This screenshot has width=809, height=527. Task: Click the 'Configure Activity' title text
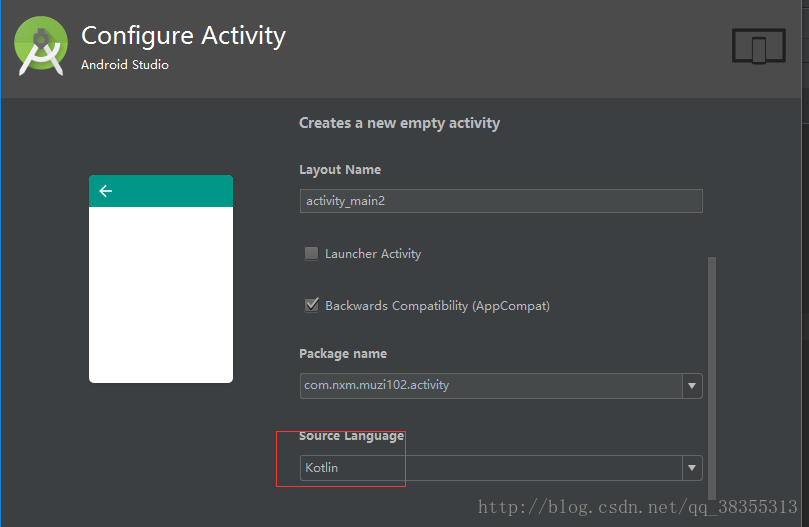(x=183, y=36)
